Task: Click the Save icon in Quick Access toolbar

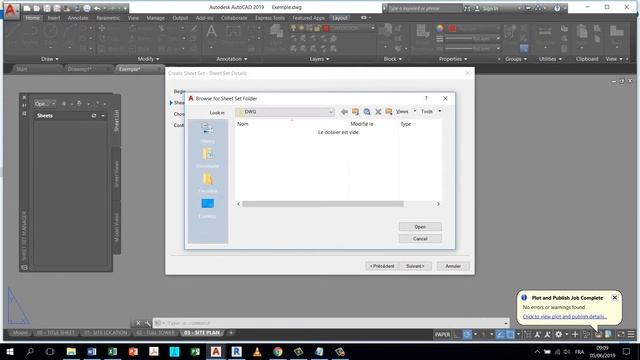Action: (x=47, y=8)
